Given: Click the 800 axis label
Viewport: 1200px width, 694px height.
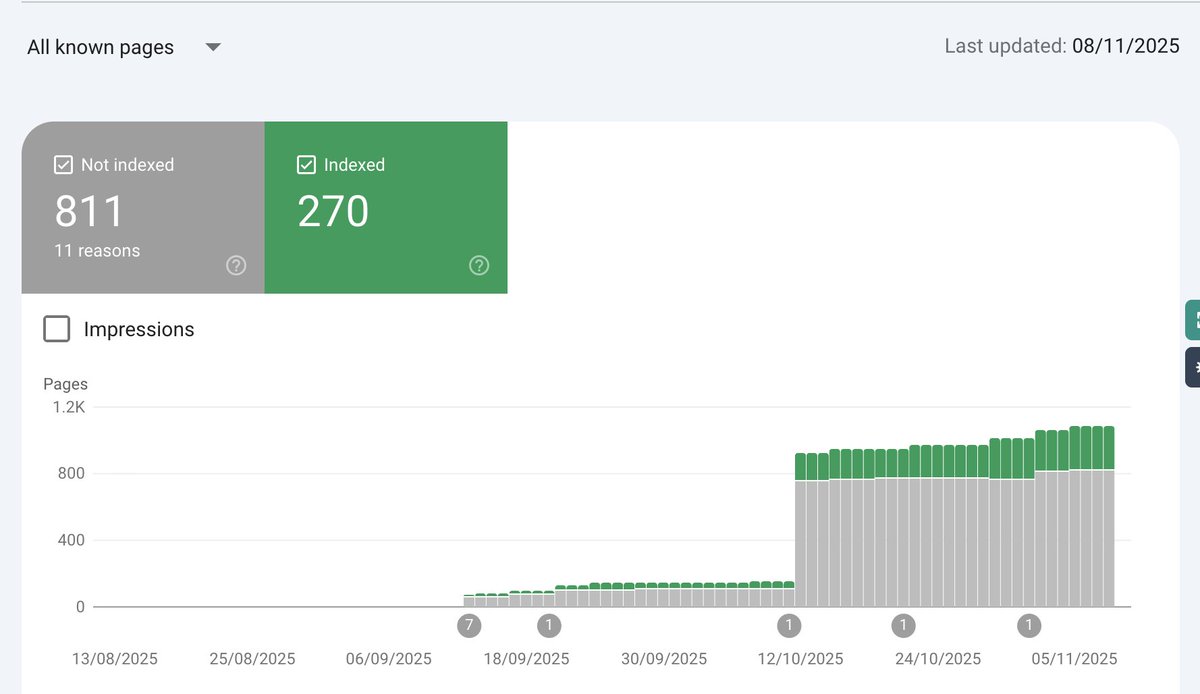Looking at the screenshot, I should (x=73, y=473).
